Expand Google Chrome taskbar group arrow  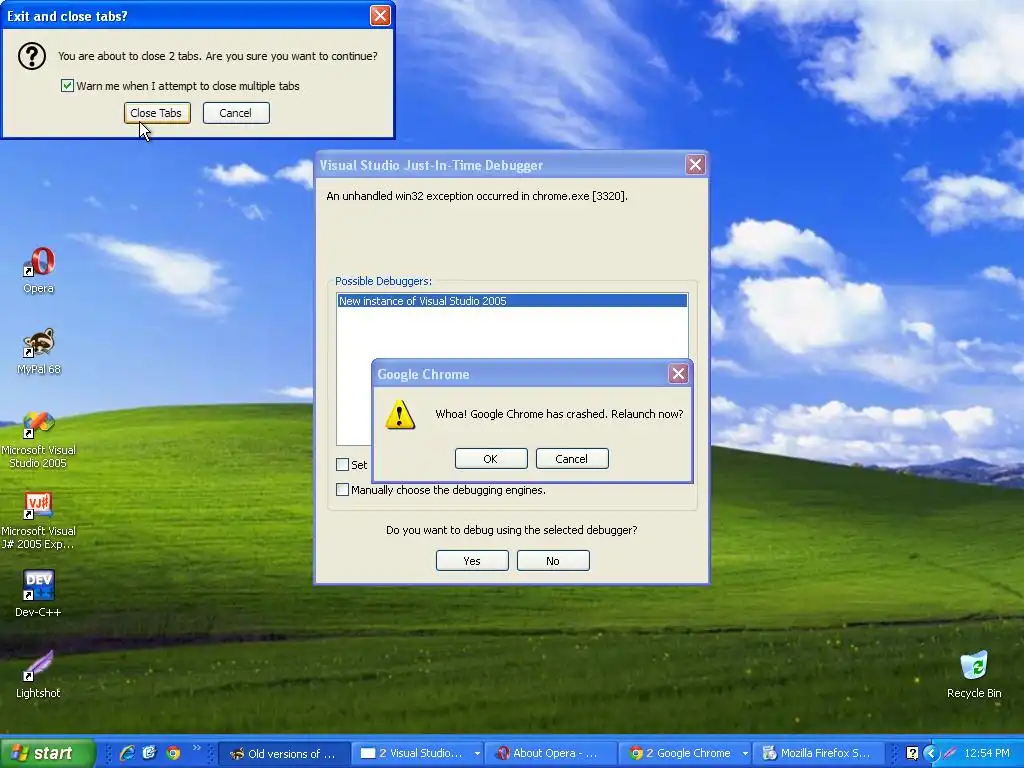744,754
